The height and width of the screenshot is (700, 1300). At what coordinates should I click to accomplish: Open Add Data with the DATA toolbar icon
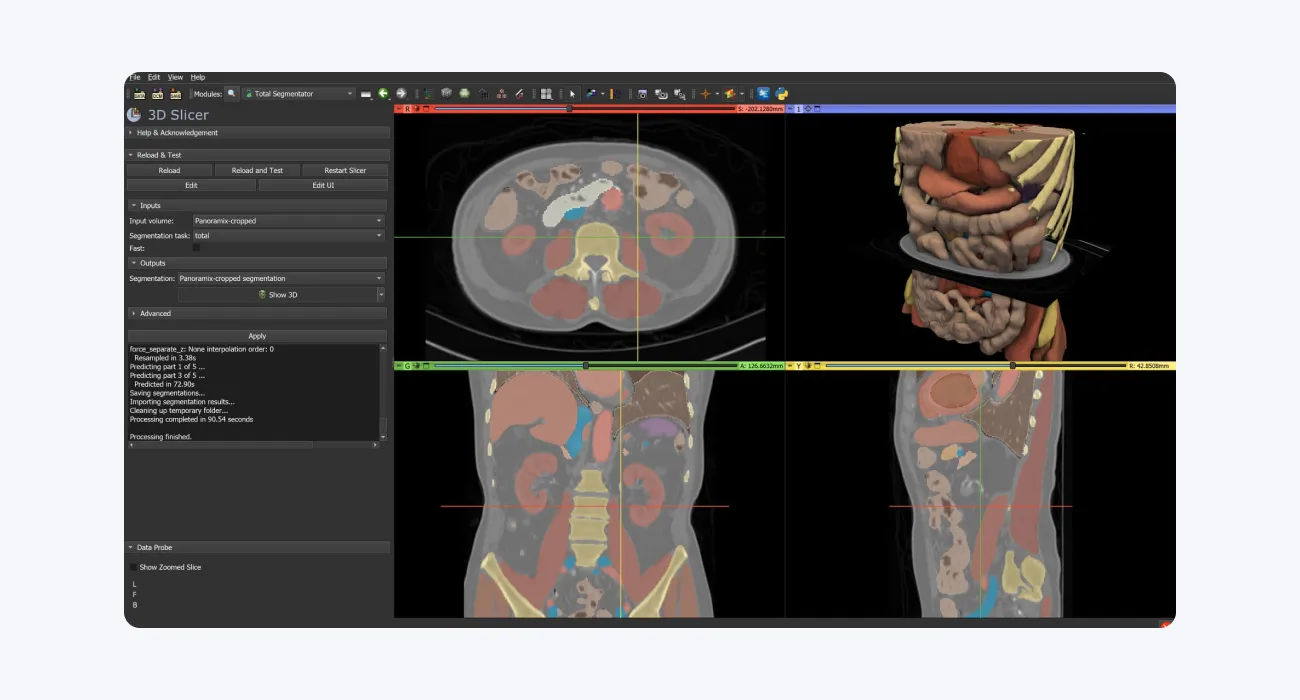pos(138,93)
